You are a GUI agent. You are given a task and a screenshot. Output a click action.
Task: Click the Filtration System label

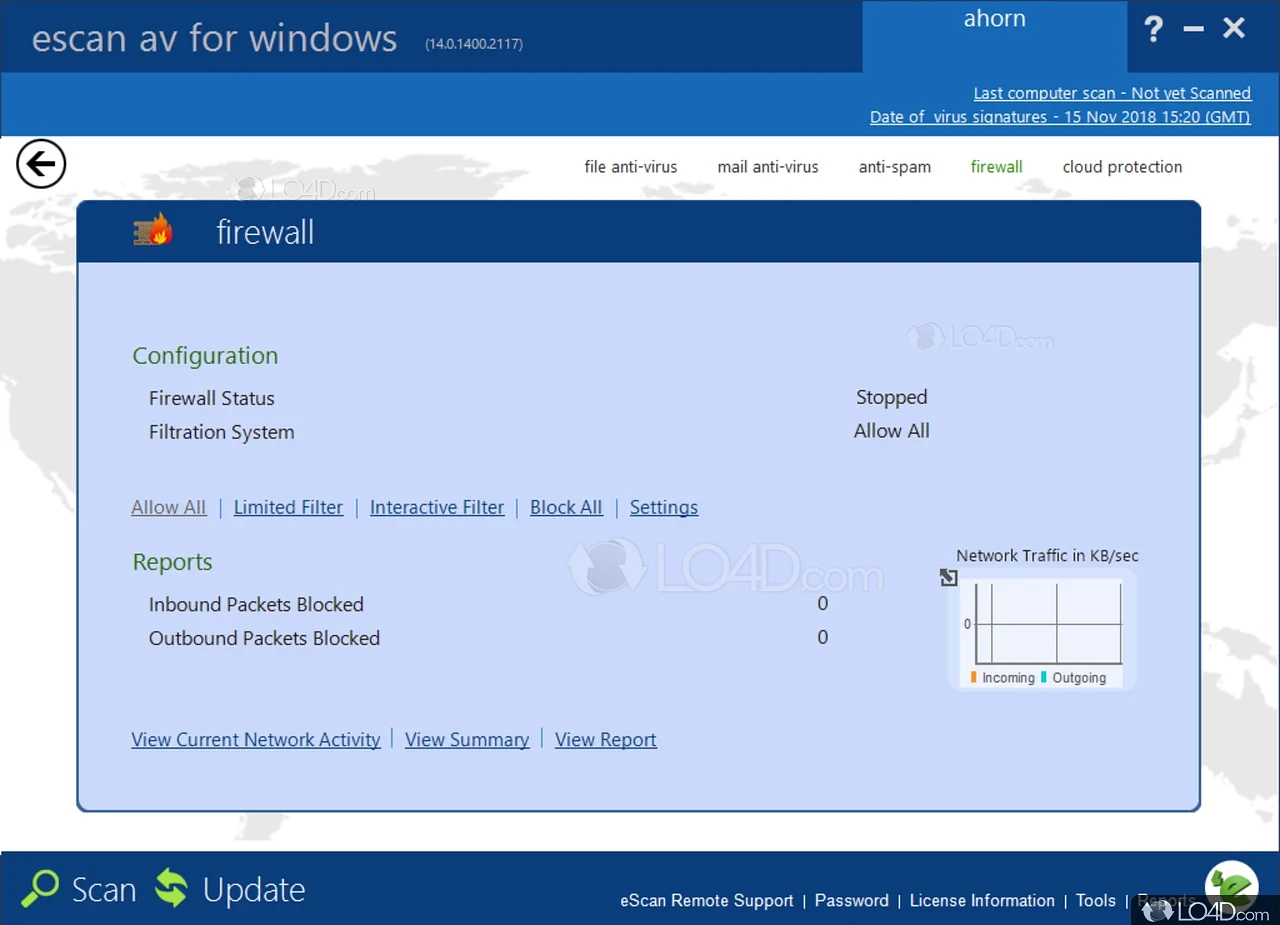[222, 432]
